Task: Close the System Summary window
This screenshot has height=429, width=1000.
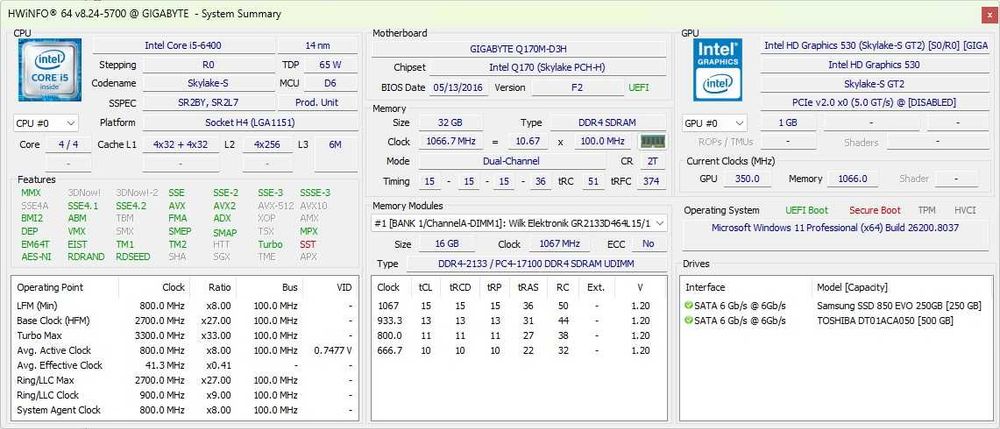Action: [987, 13]
